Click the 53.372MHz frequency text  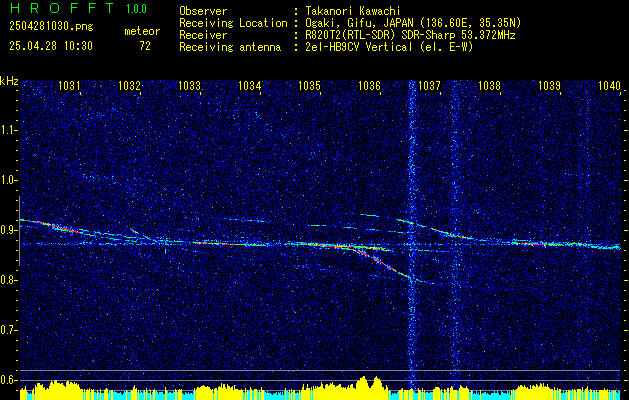tap(490, 35)
